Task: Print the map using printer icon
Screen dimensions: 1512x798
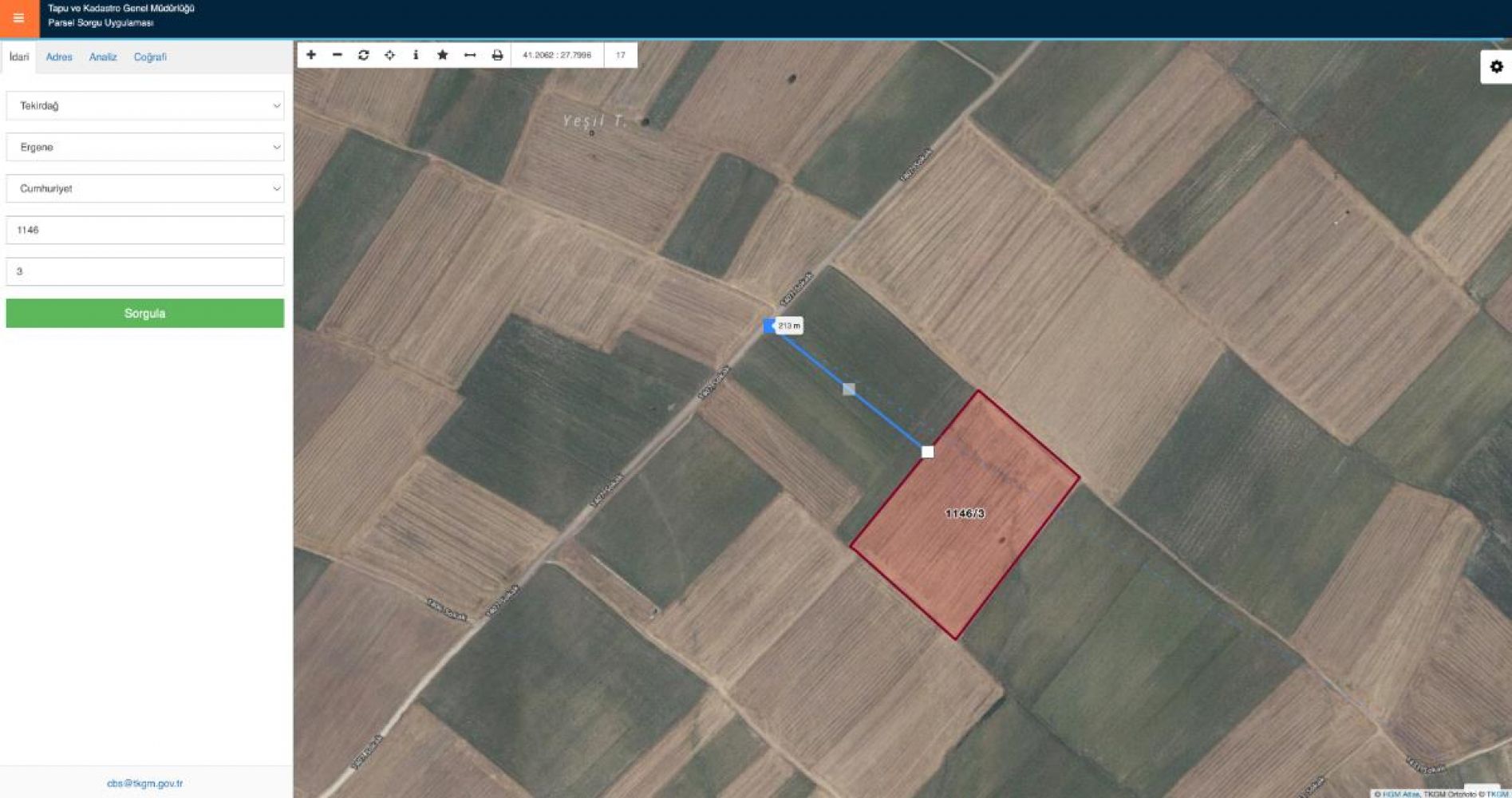Action: click(497, 55)
